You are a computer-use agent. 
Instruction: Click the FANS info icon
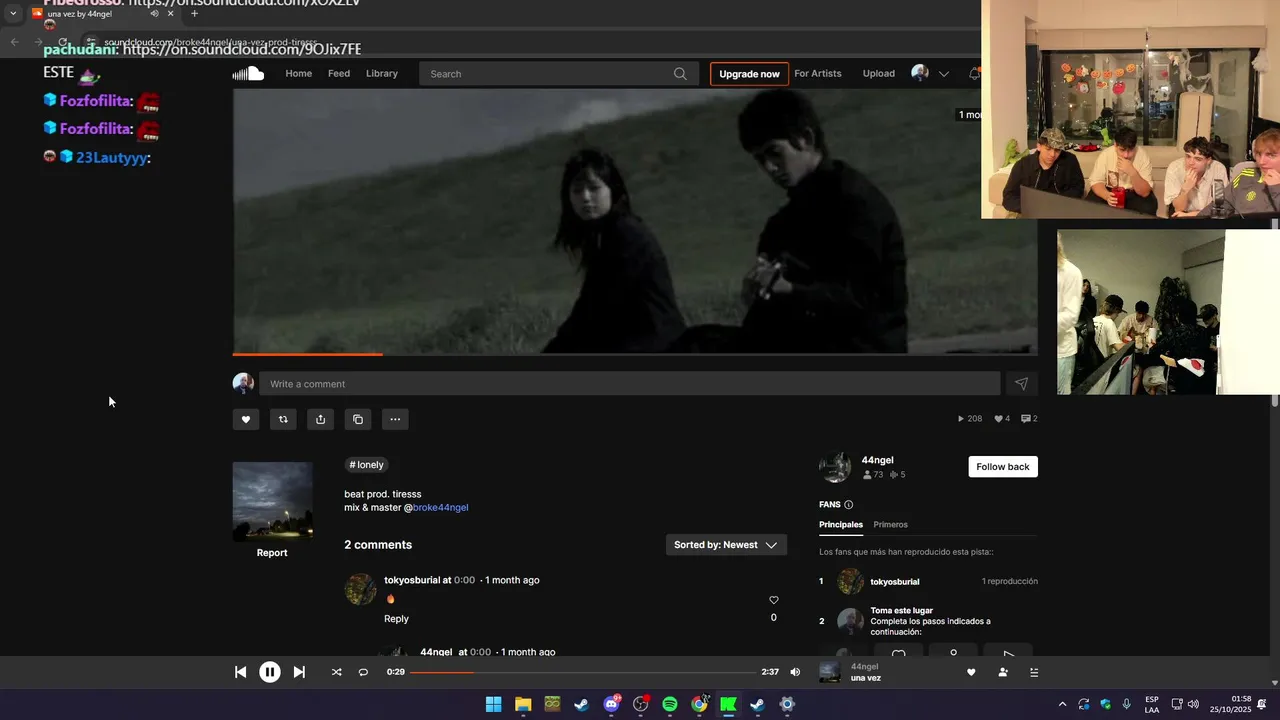848,505
